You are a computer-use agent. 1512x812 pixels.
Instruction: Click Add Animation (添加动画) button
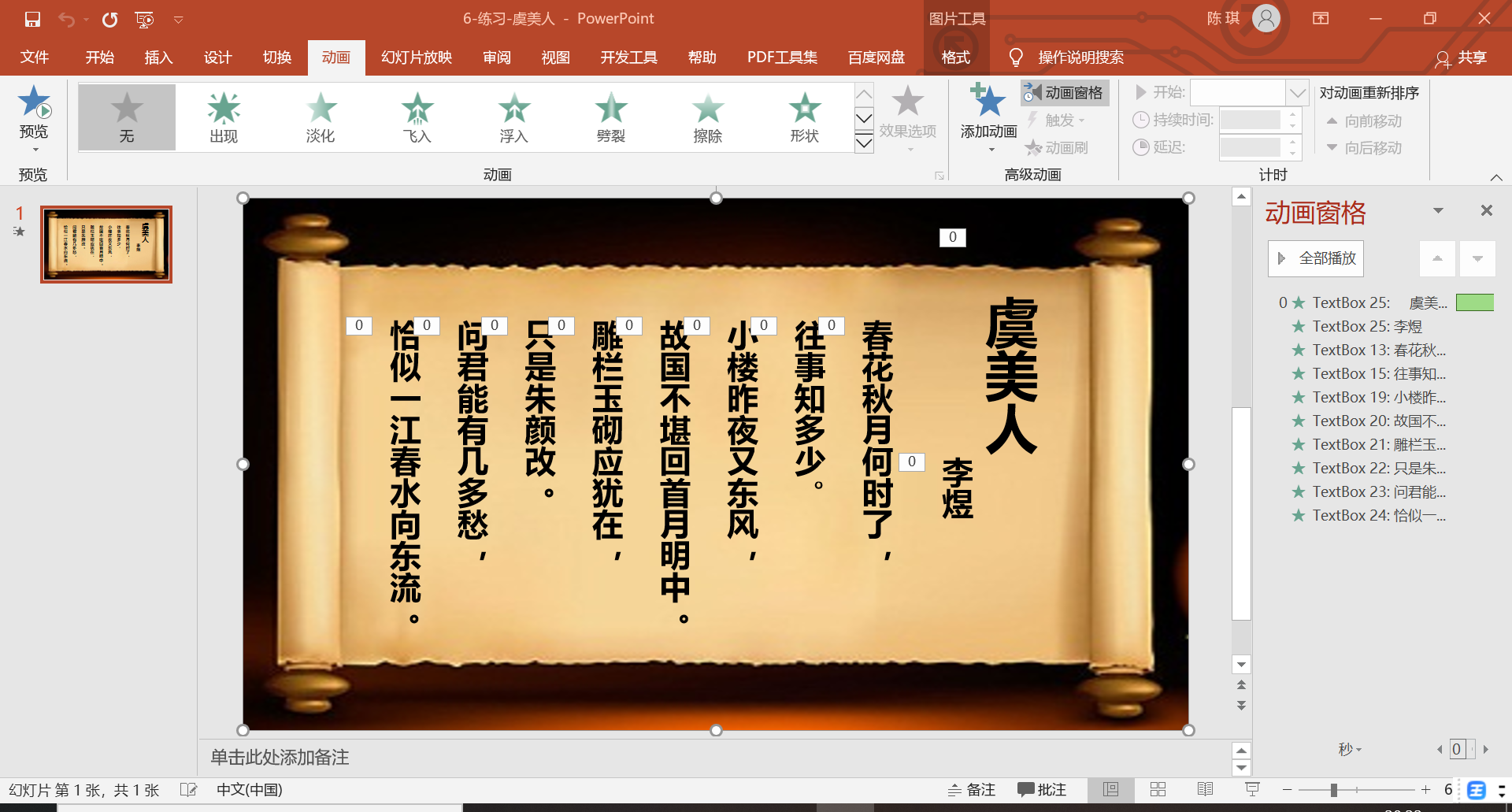coord(989,117)
